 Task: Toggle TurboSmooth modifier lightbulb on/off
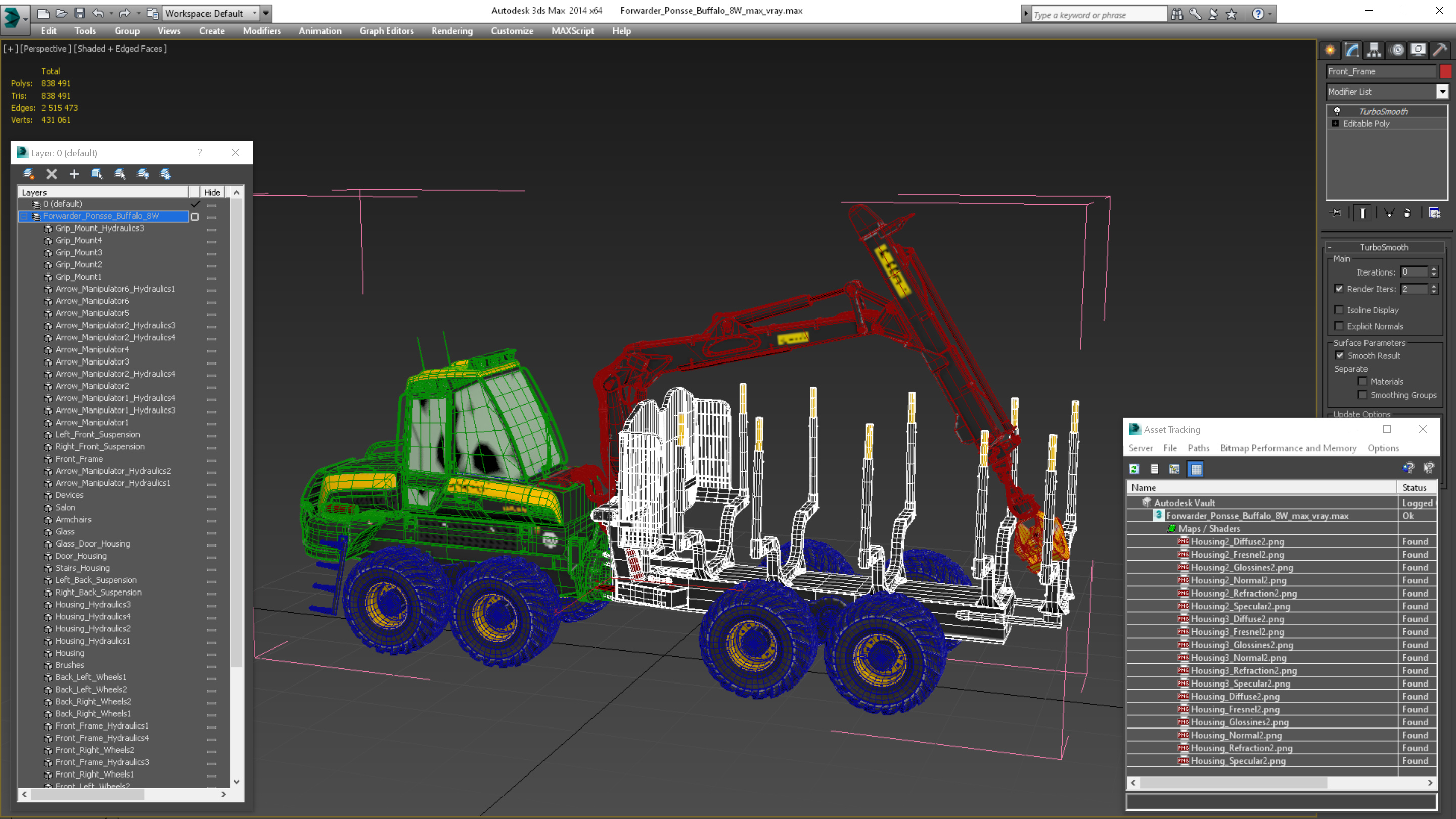click(1337, 111)
